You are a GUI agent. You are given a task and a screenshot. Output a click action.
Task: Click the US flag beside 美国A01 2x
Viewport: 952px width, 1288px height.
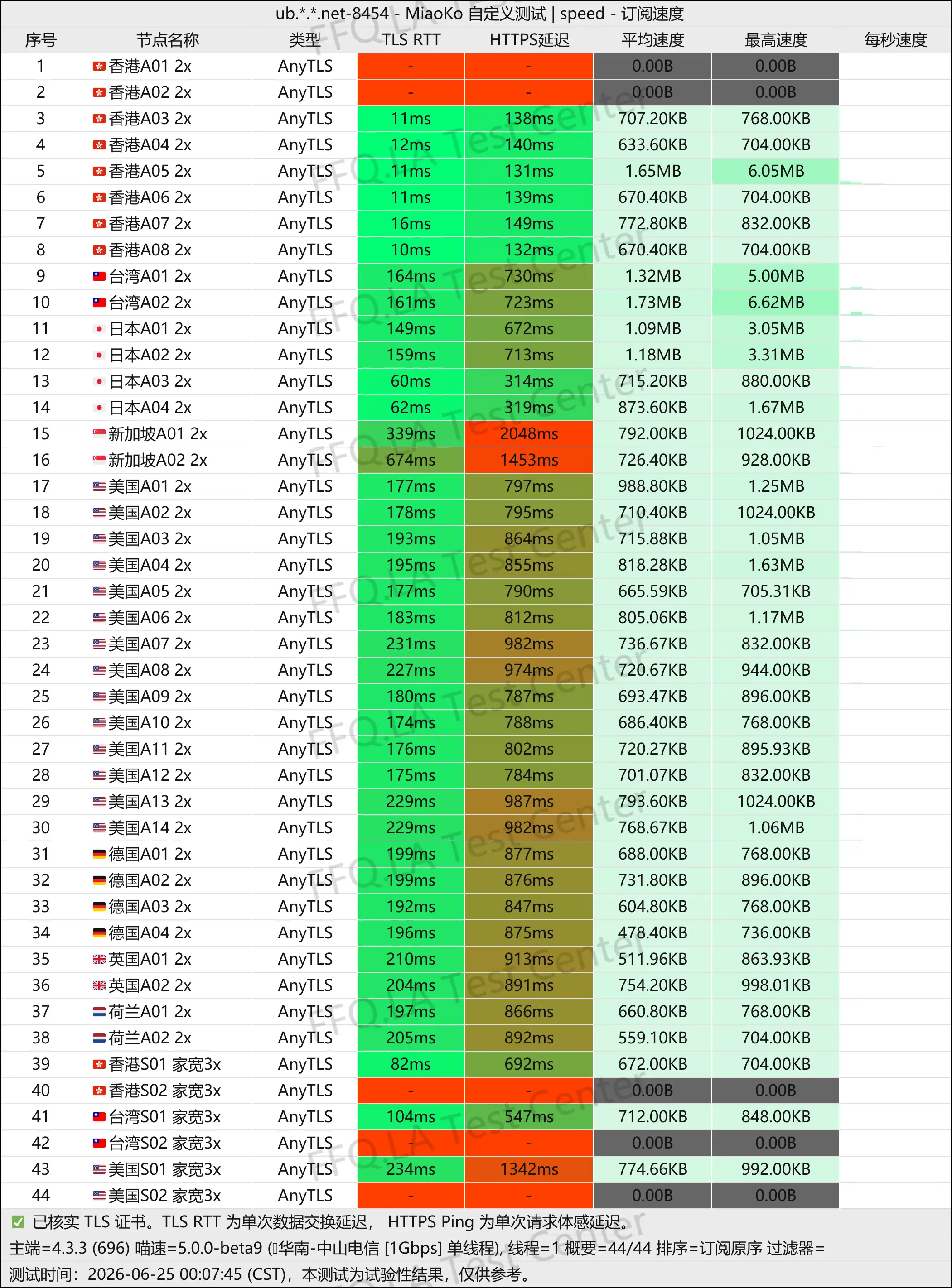click(99, 486)
